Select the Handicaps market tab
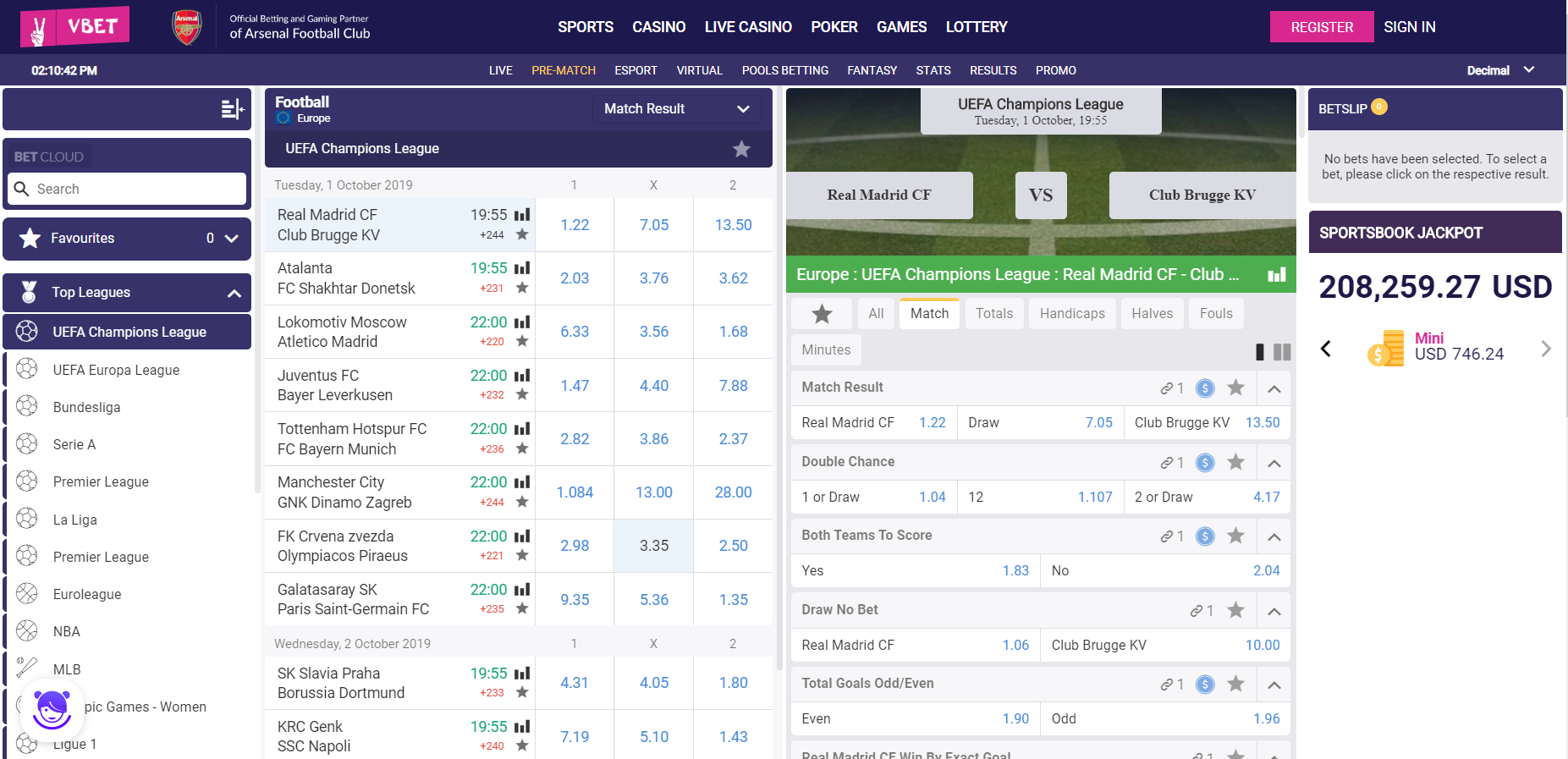 tap(1072, 313)
